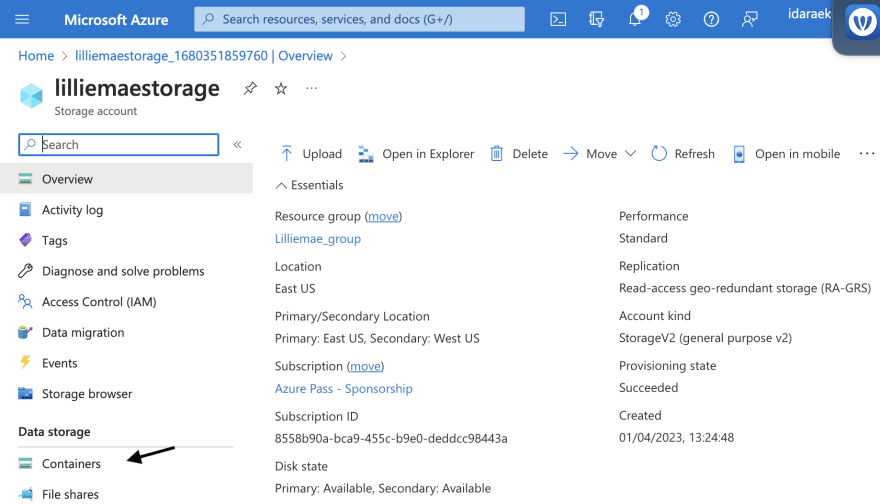Viewport: 880px width, 504px height.
Task: Click the Move arrow icon
Action: tap(570, 153)
